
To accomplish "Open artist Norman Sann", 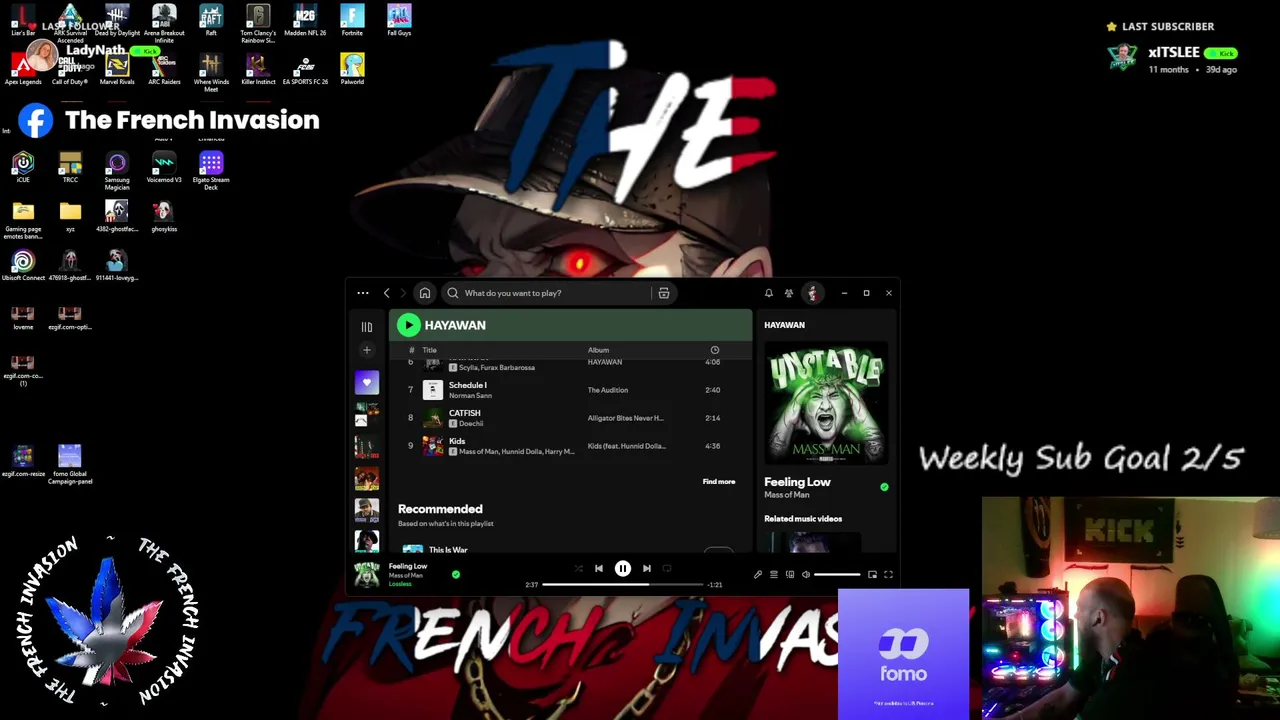I will (x=470, y=396).
